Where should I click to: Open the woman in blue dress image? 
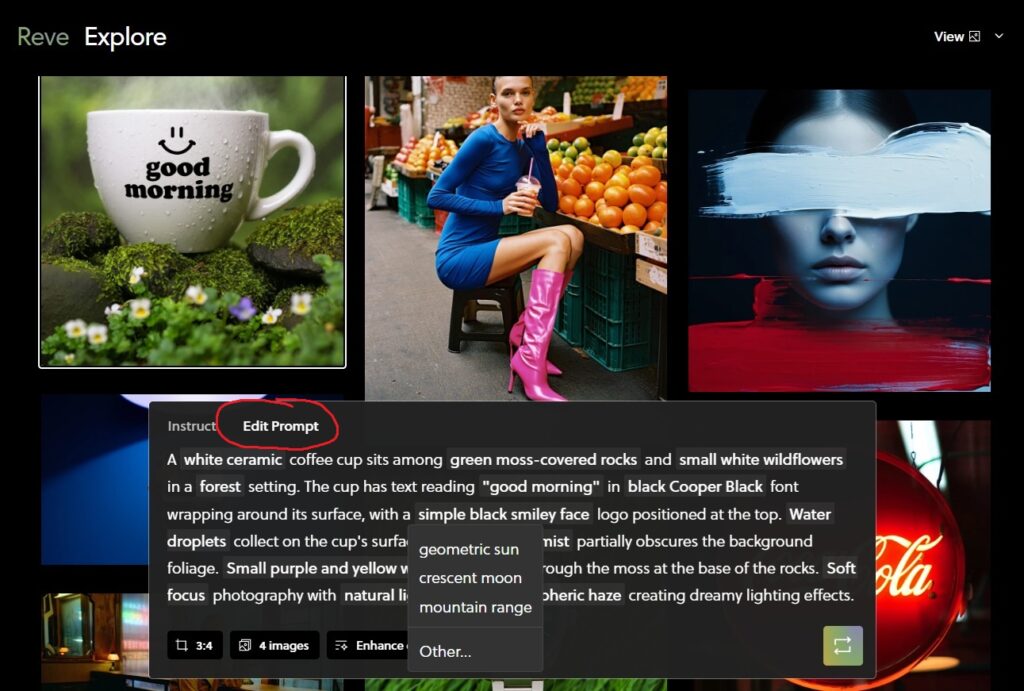[515, 238]
